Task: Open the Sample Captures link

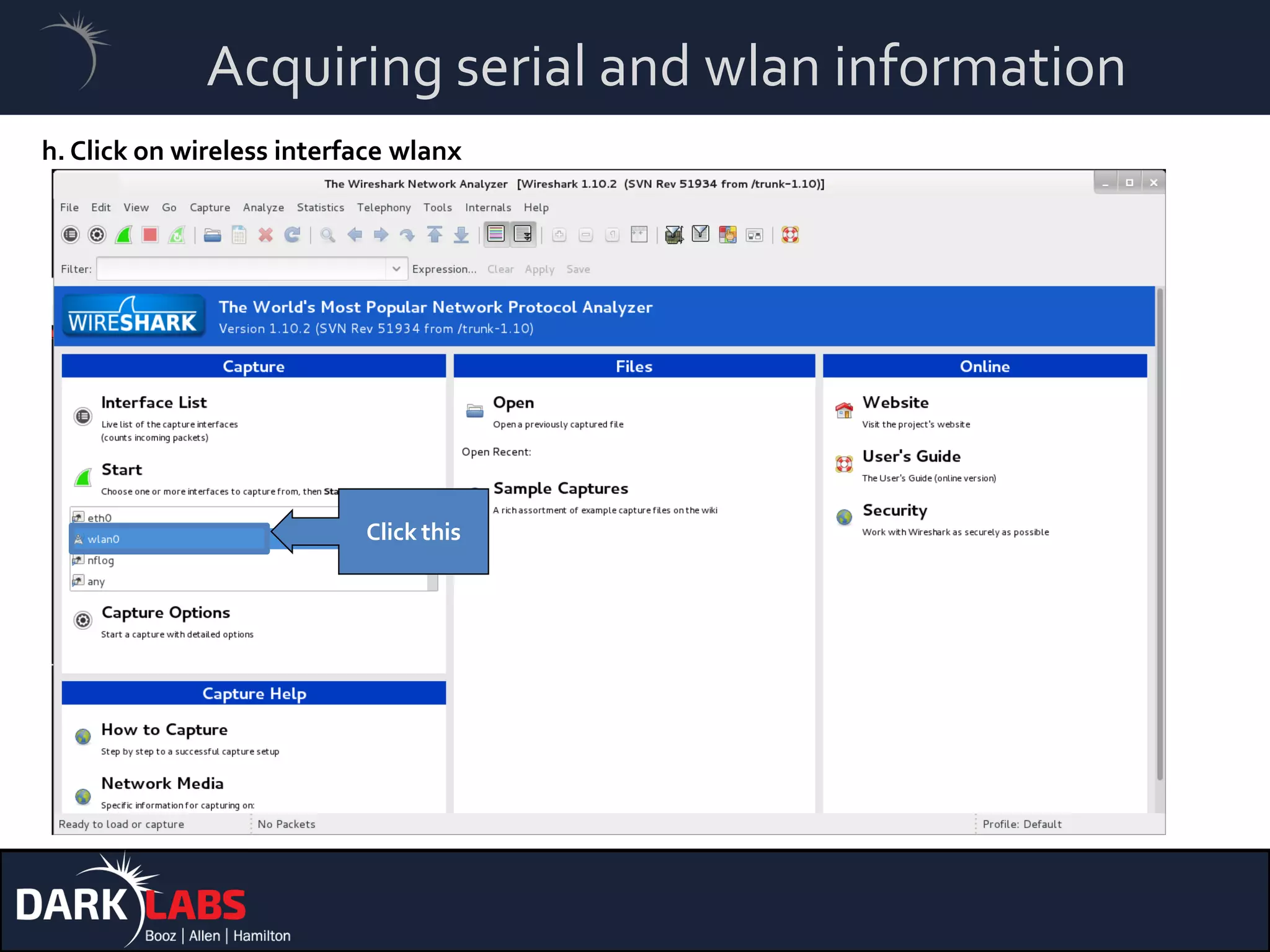Action: (x=561, y=488)
